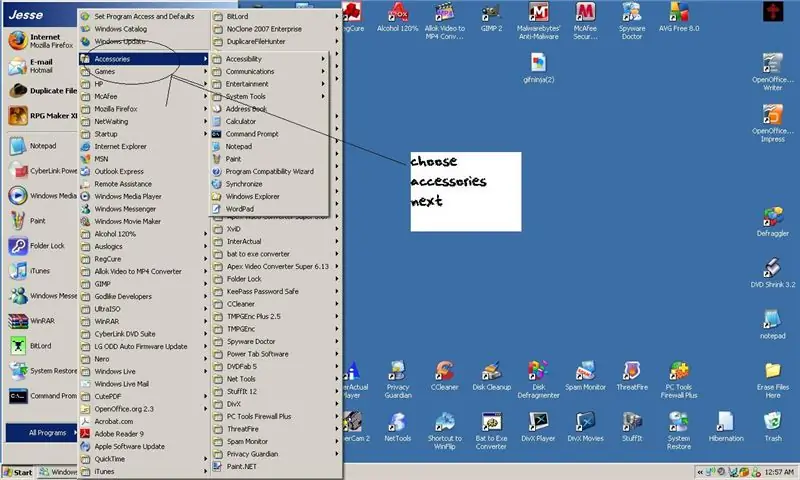Open Outlook Express in programs list
The width and height of the screenshot is (800, 480).
coord(144,171)
